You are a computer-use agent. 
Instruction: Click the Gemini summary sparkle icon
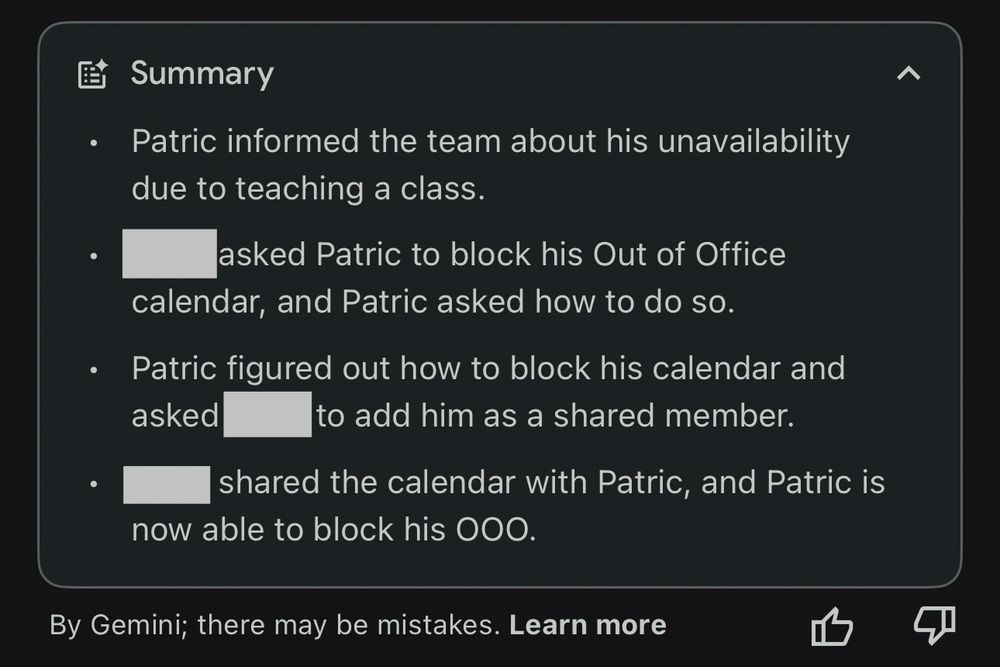click(92, 74)
